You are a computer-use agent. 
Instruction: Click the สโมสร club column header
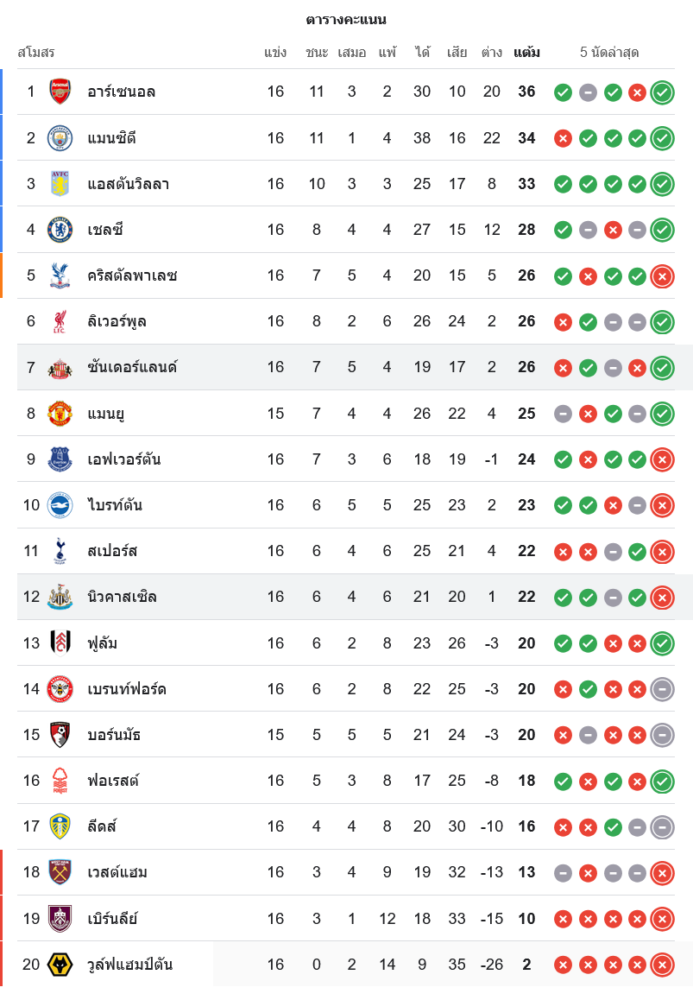[36, 52]
